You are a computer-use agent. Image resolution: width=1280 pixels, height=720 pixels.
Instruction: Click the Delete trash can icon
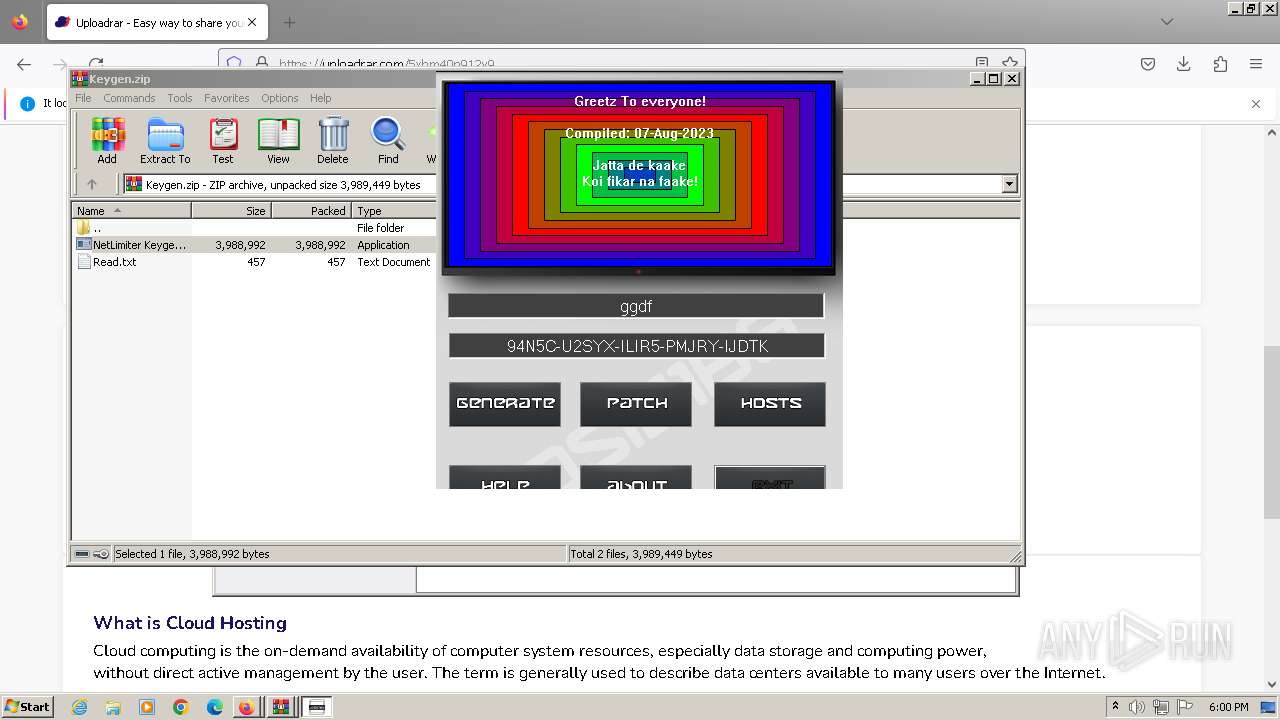tap(333, 140)
